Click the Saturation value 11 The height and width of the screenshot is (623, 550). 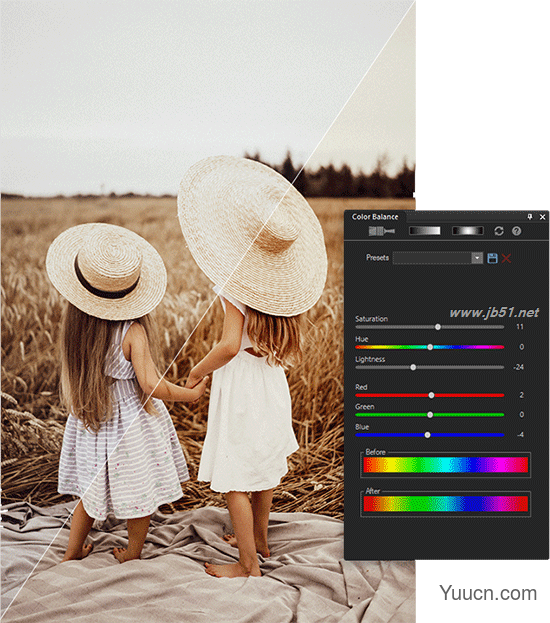tap(520, 327)
